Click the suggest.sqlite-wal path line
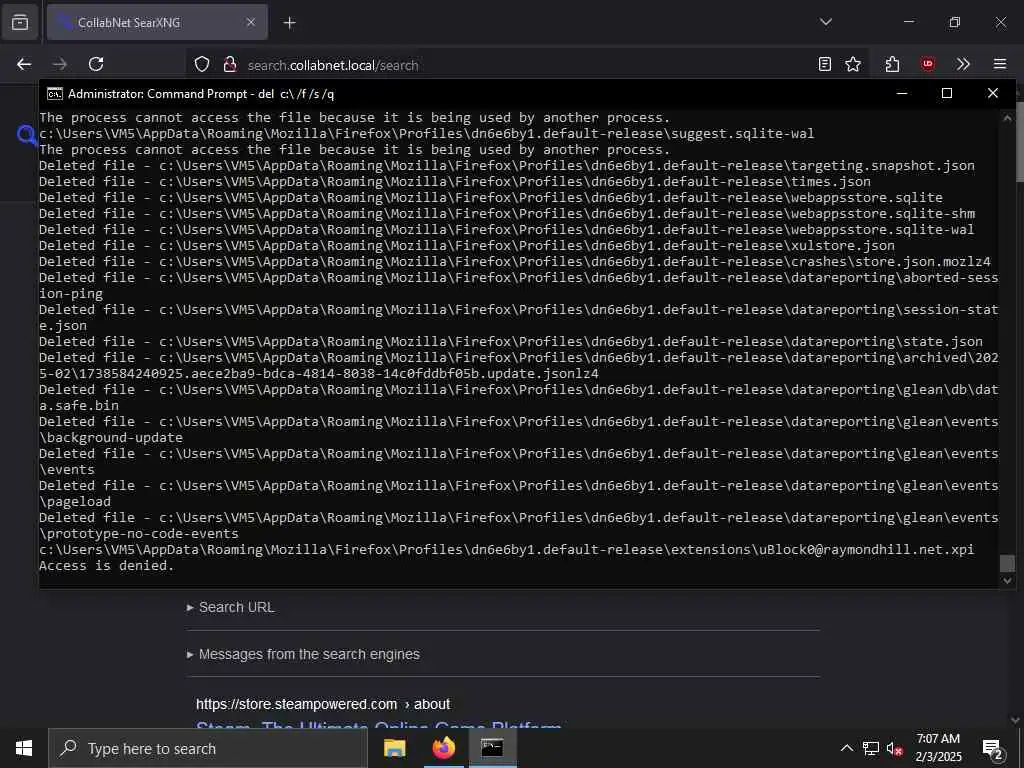 click(426, 134)
